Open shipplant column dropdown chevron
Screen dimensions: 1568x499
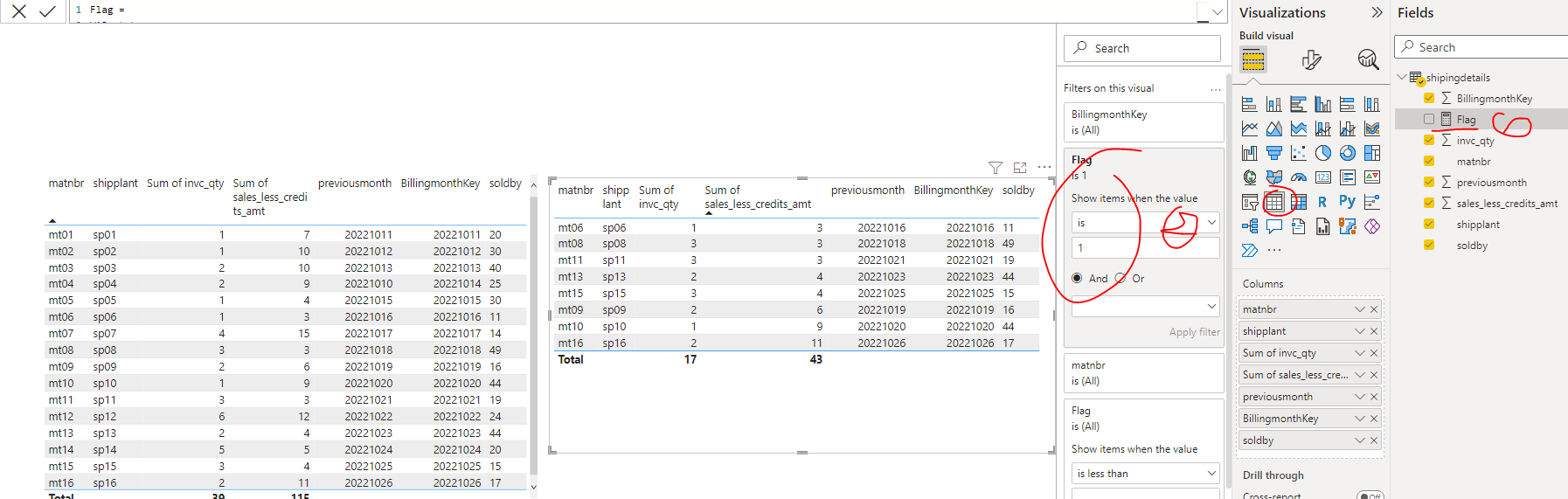[1360, 331]
